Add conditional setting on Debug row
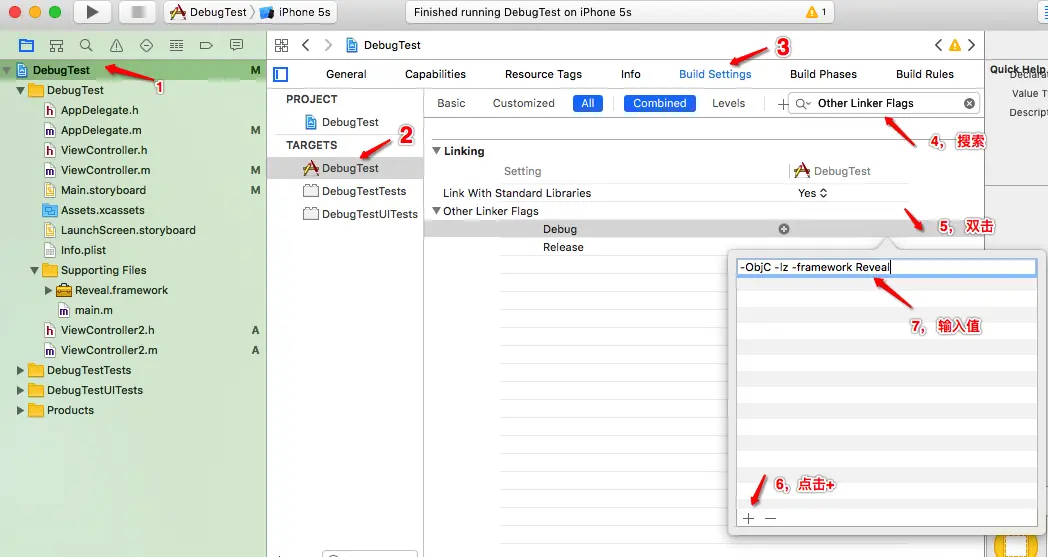 point(784,229)
